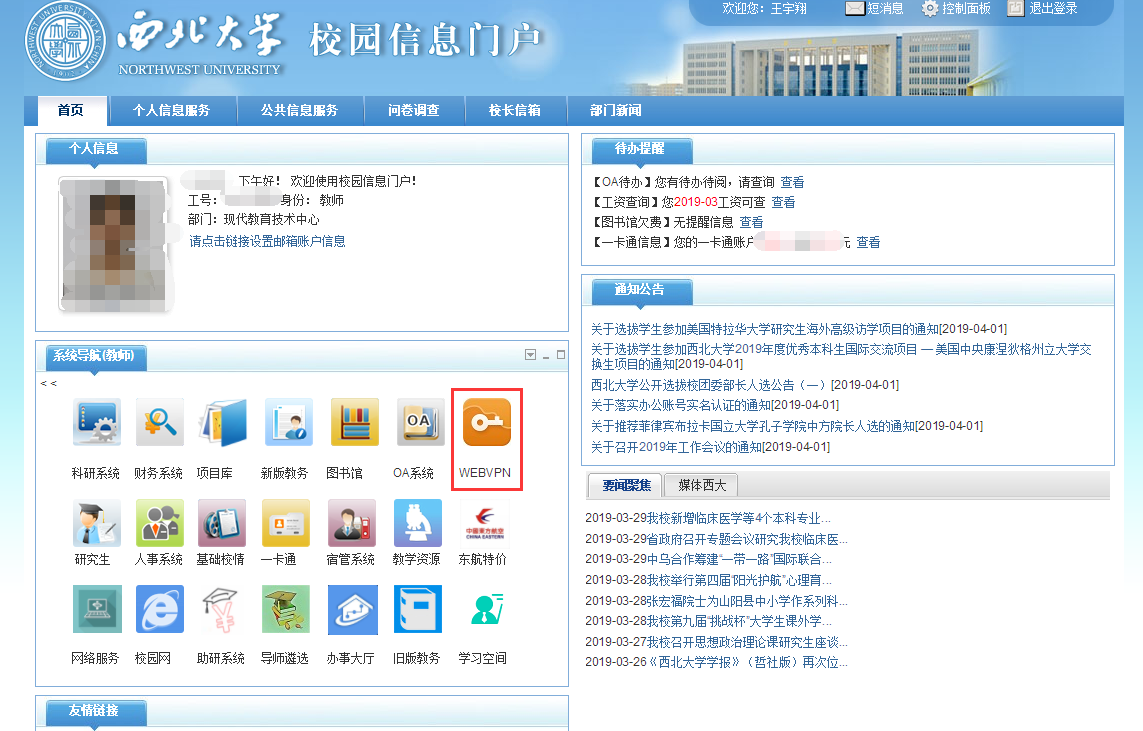The image size is (1143, 731).
Task: Minimize the 系统导航 panel
Action: (x=546, y=355)
